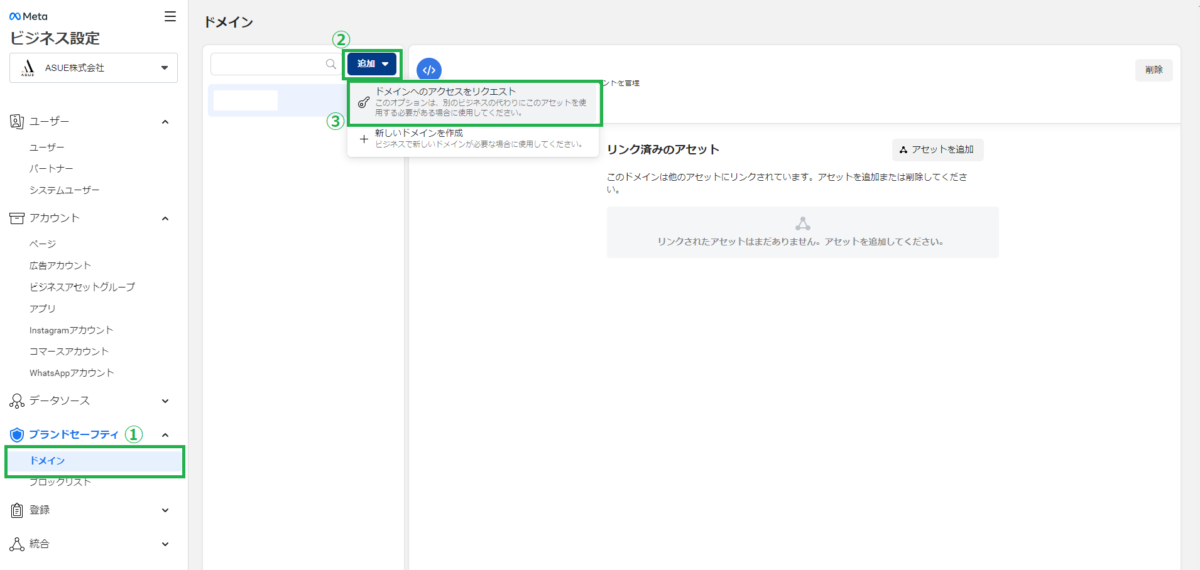The image size is (1200, 570).
Task: Go to 広告アカウント in sidebar
Action: click(x=60, y=265)
